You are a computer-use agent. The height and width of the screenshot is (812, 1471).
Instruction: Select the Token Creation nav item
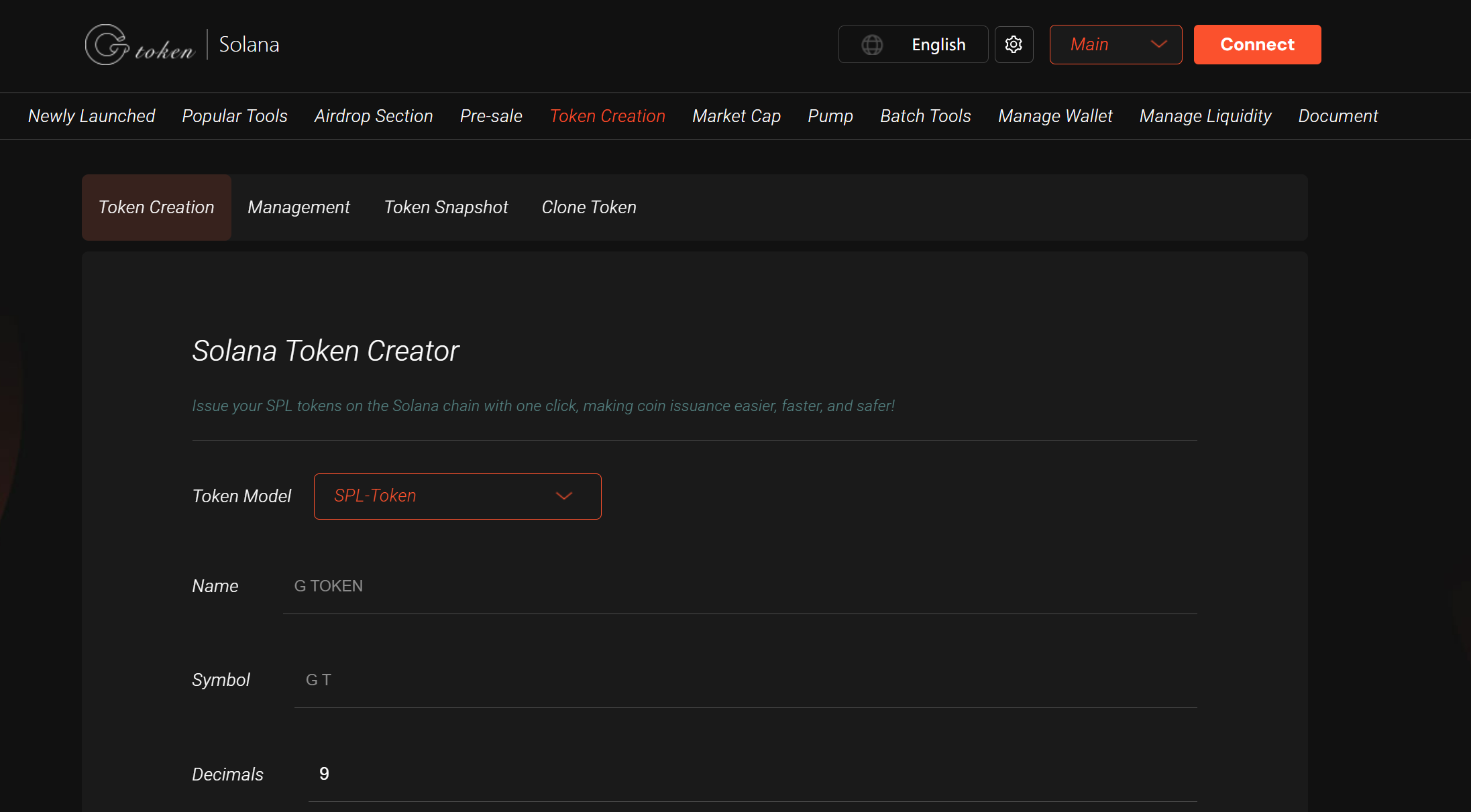point(607,116)
